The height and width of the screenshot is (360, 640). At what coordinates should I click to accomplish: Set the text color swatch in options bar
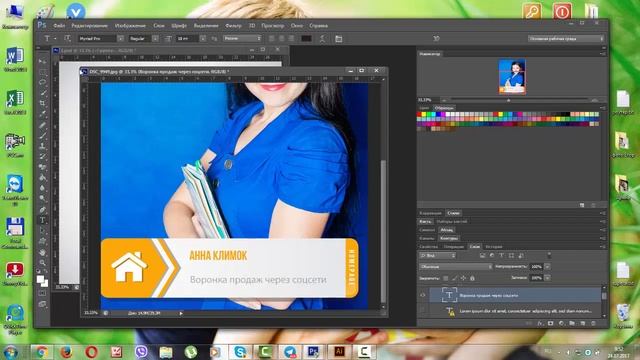(x=306, y=38)
